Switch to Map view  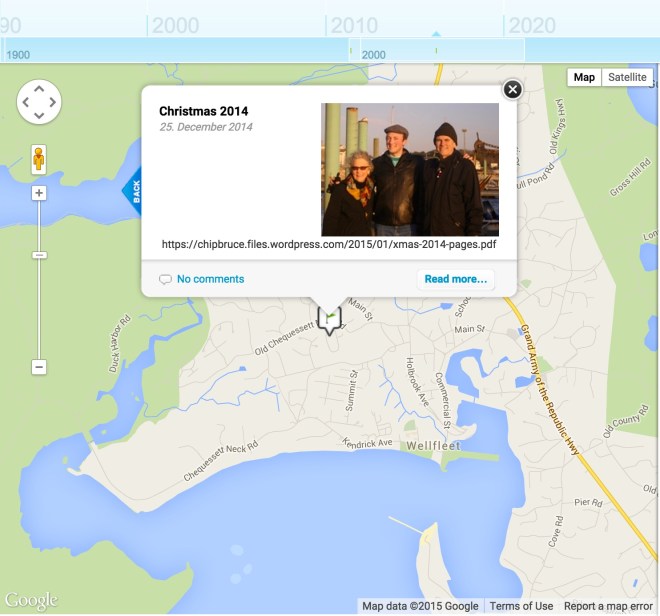click(584, 77)
